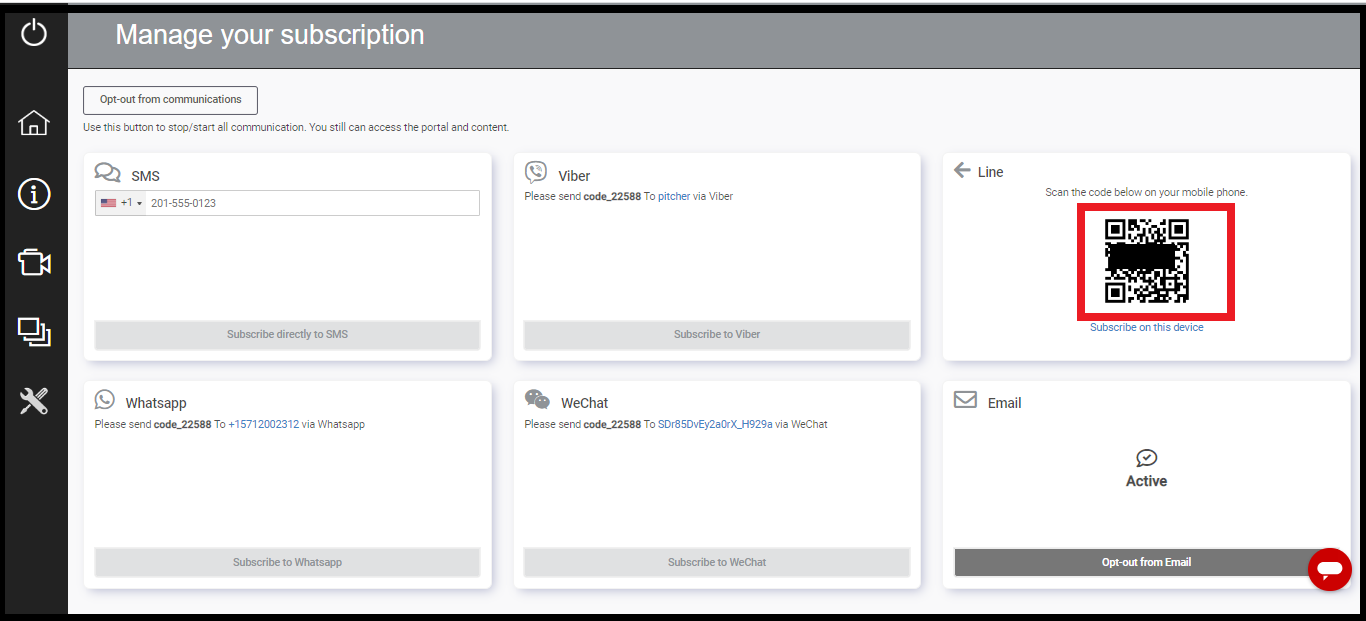
Task: Open the video camera section in the sidebar
Action: [34, 263]
